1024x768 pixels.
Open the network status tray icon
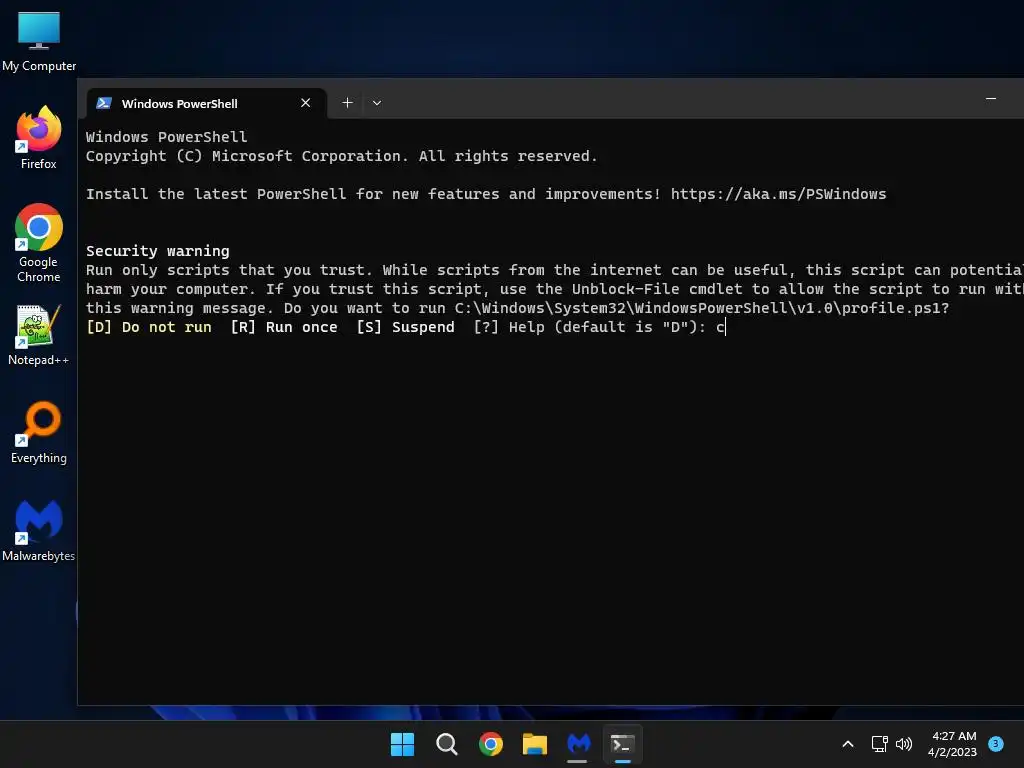880,744
